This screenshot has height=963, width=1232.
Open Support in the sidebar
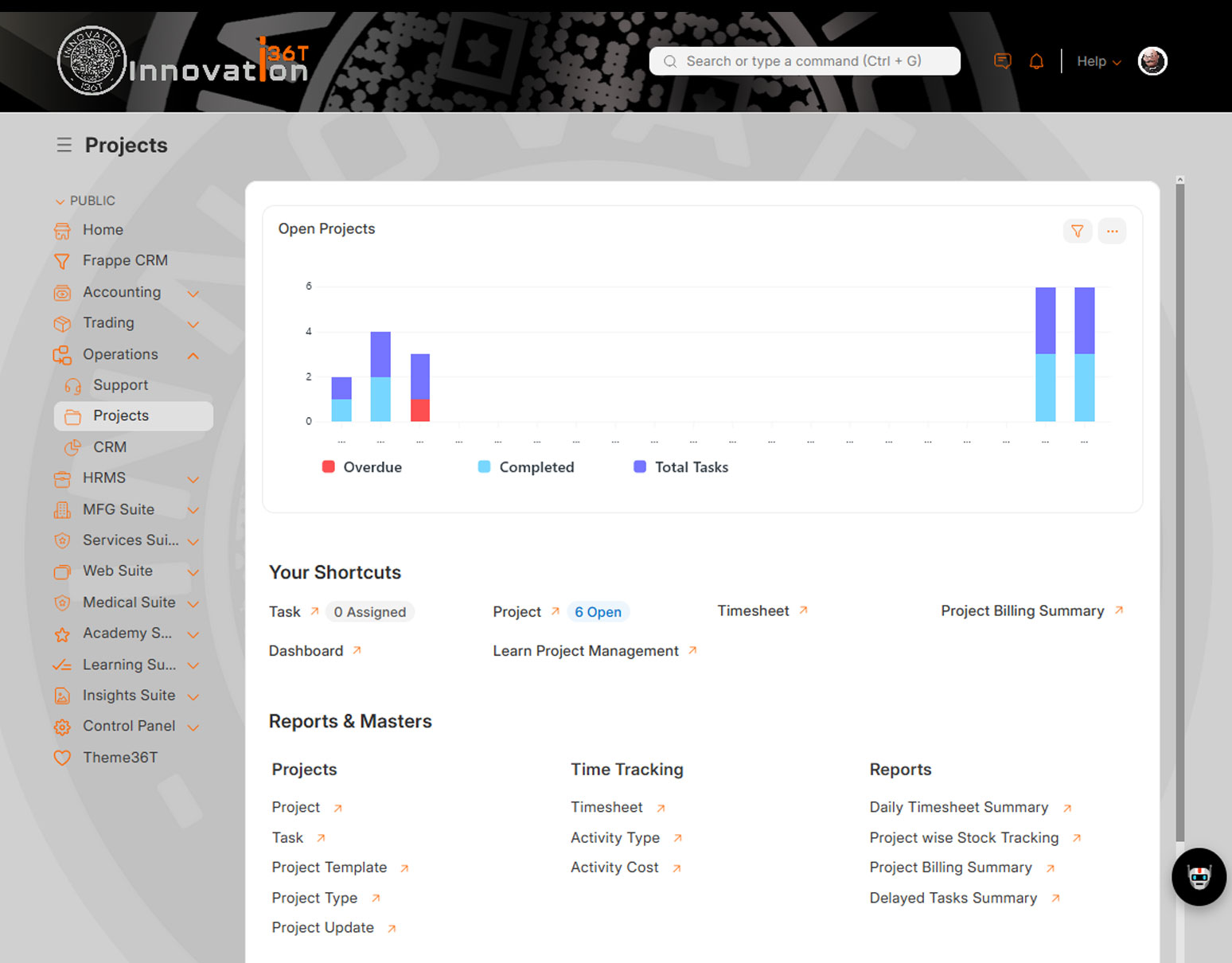[120, 385]
